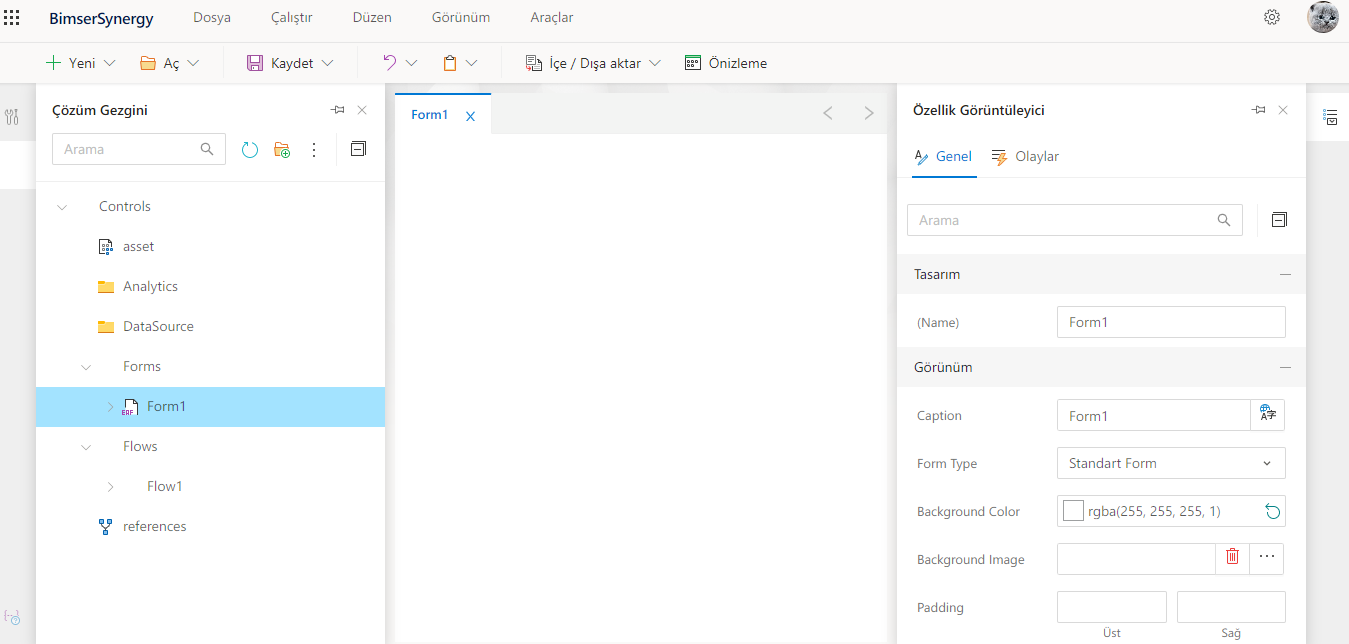Collapse the Forms tree node
The height and width of the screenshot is (644, 1349).
[x=86, y=367]
